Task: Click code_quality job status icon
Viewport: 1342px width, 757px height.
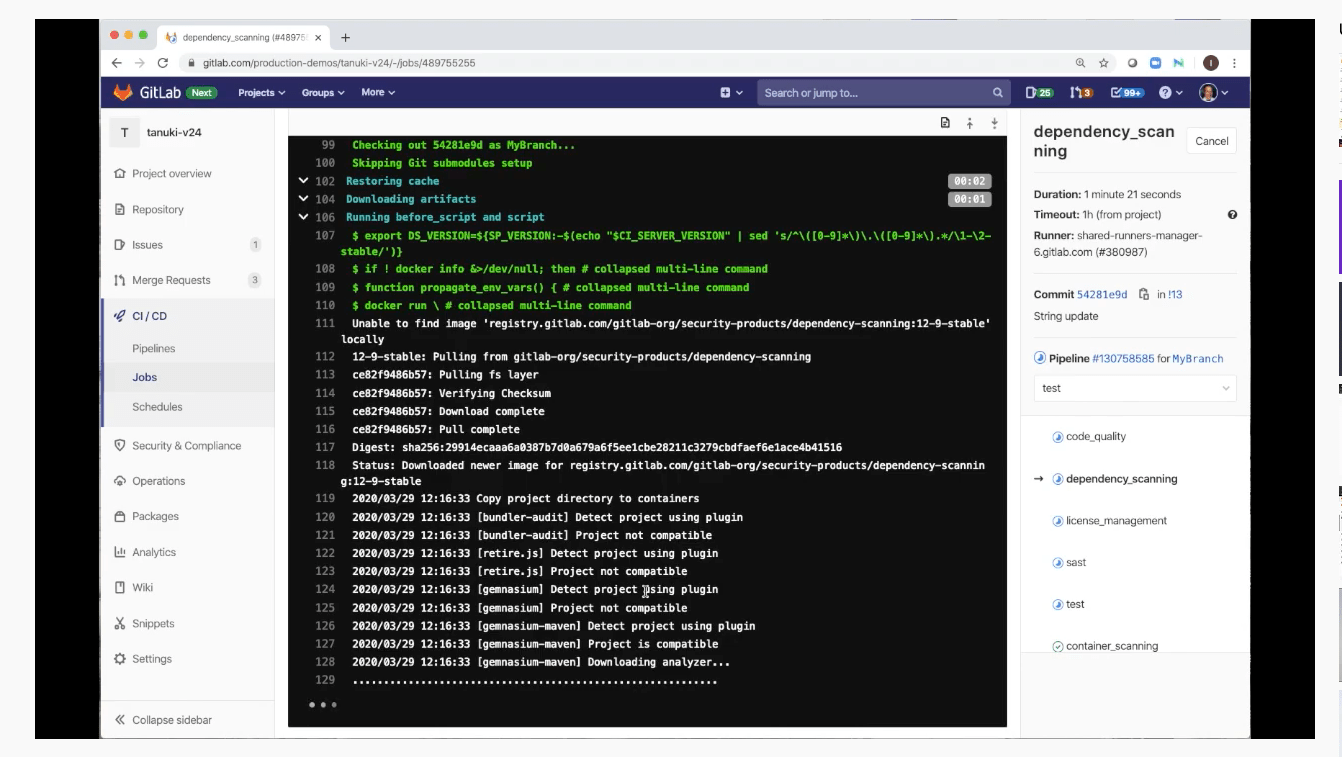Action: 1058,437
